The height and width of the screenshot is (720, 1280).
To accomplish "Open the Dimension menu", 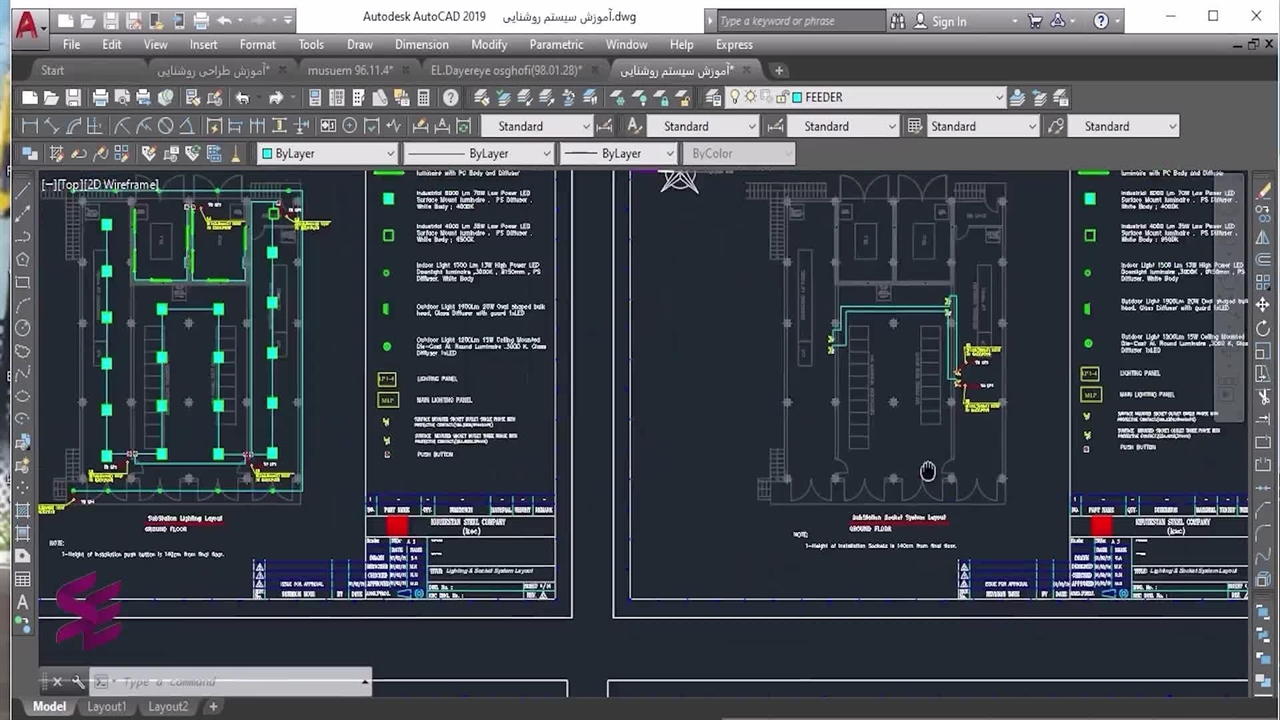I will (x=421, y=44).
